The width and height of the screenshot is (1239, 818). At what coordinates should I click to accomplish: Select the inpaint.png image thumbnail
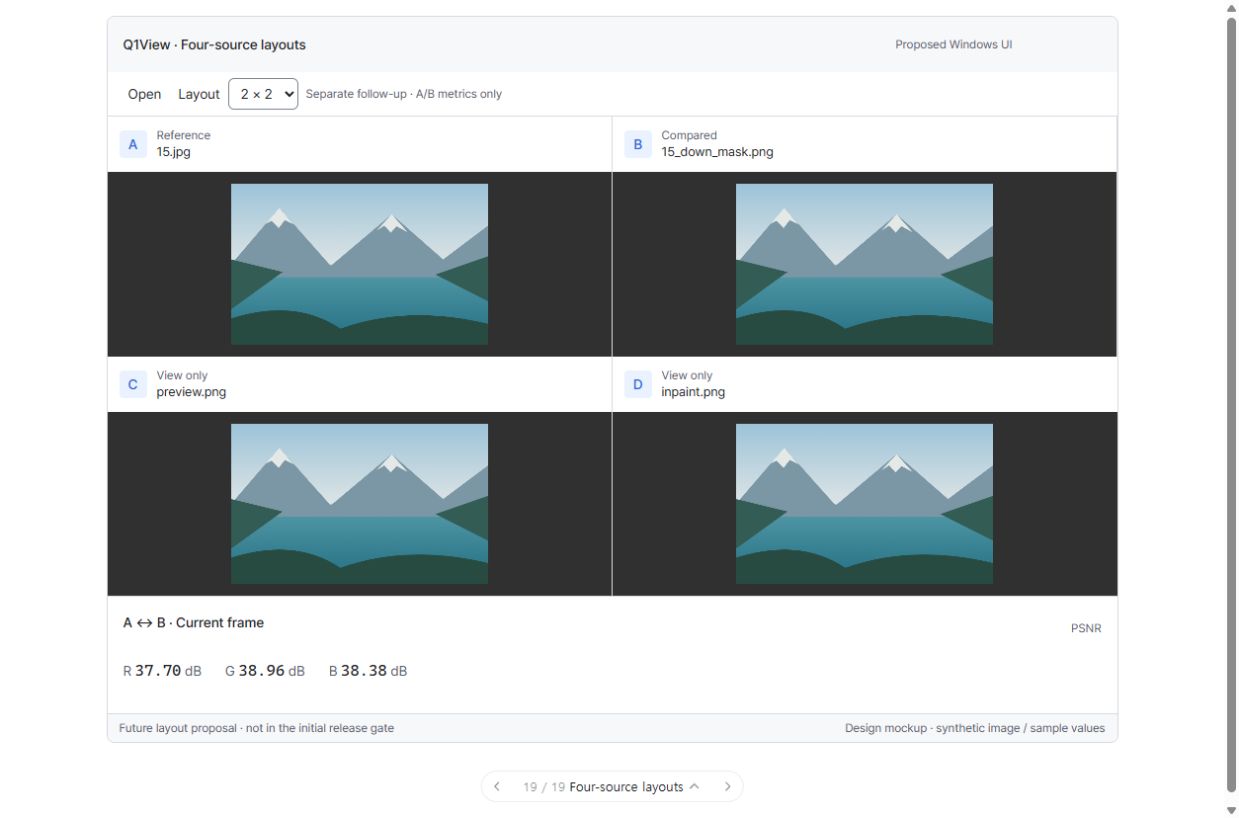(864, 504)
